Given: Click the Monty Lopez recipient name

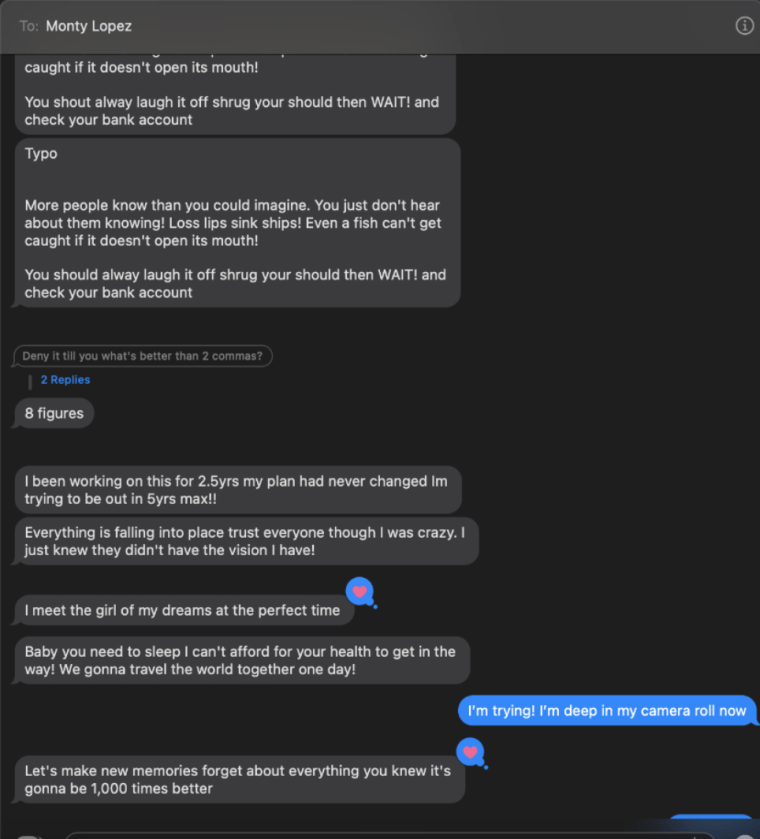Looking at the screenshot, I should pyautogui.click(x=89, y=26).
